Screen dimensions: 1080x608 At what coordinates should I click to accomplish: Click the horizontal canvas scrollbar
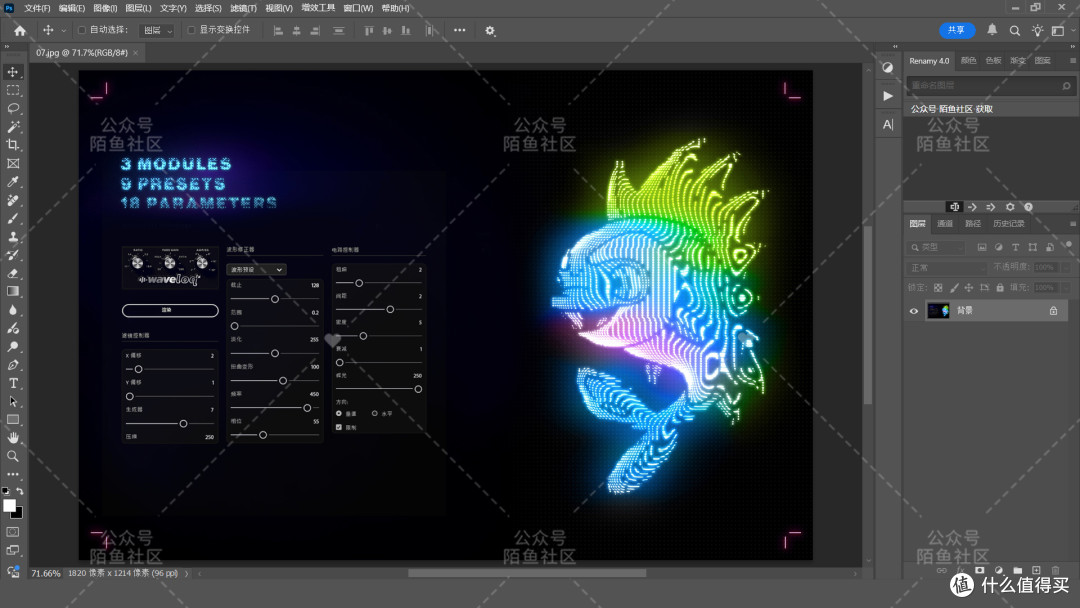click(527, 573)
